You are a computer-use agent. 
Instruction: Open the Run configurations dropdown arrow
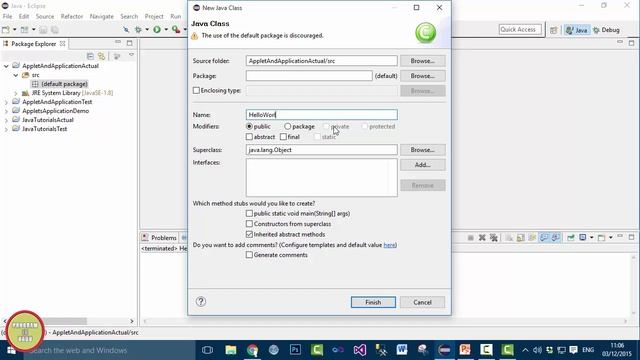tap(166, 30)
